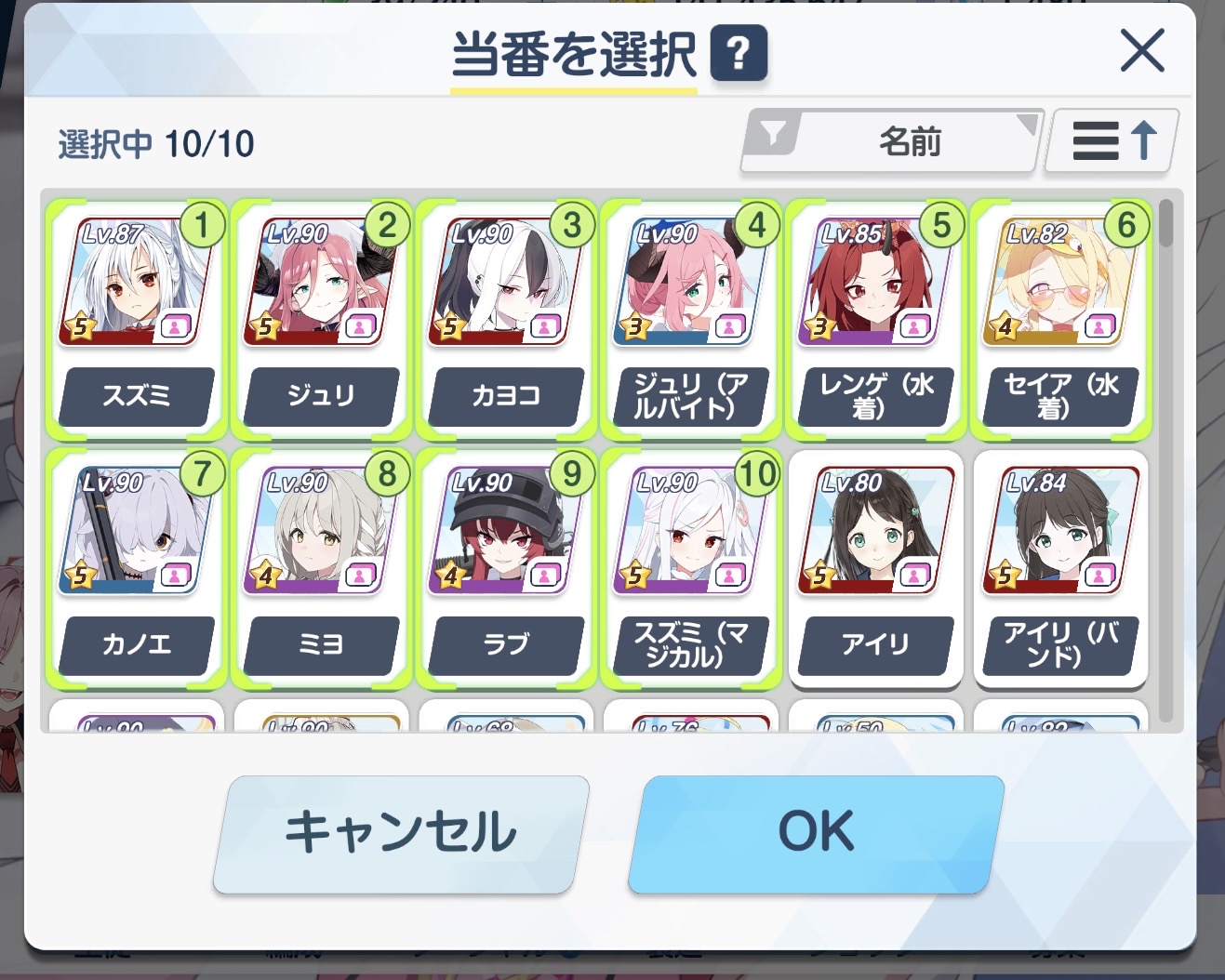Click the green number 6 badge on セイア
Screen dimensions: 1225x980
[1127, 225]
